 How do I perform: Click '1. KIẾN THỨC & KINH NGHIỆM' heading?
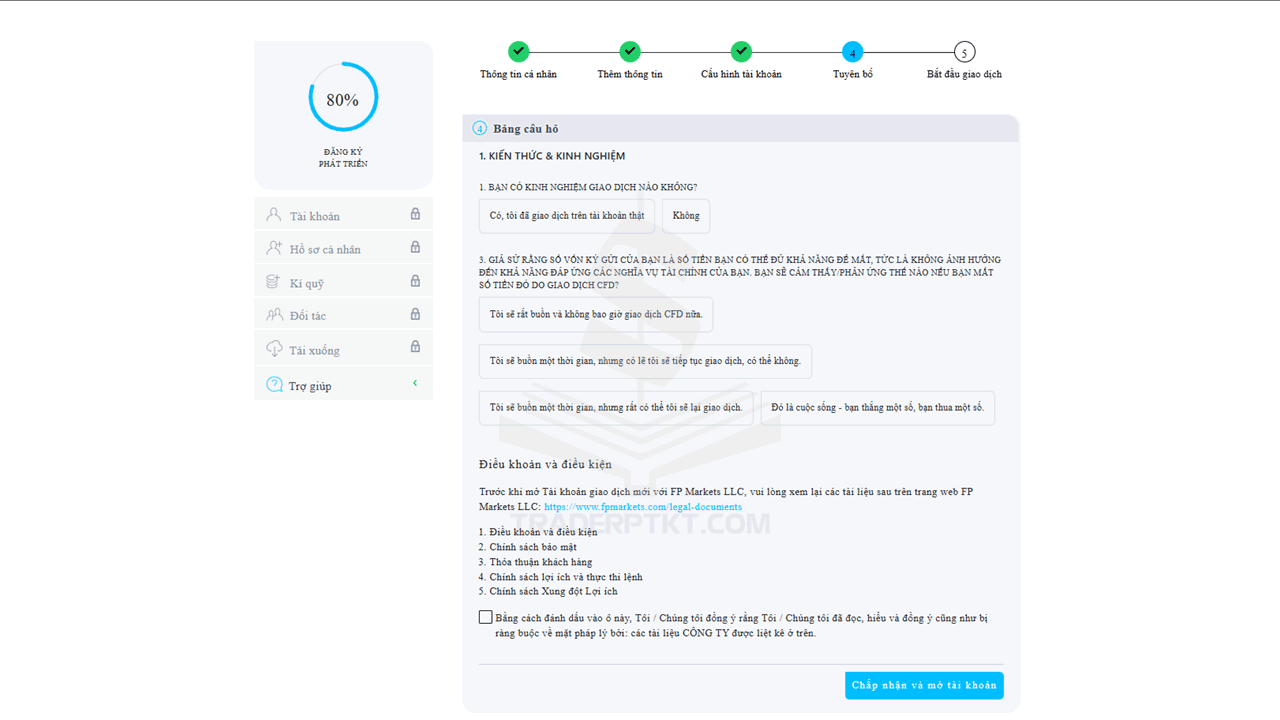pyautogui.click(x=552, y=156)
